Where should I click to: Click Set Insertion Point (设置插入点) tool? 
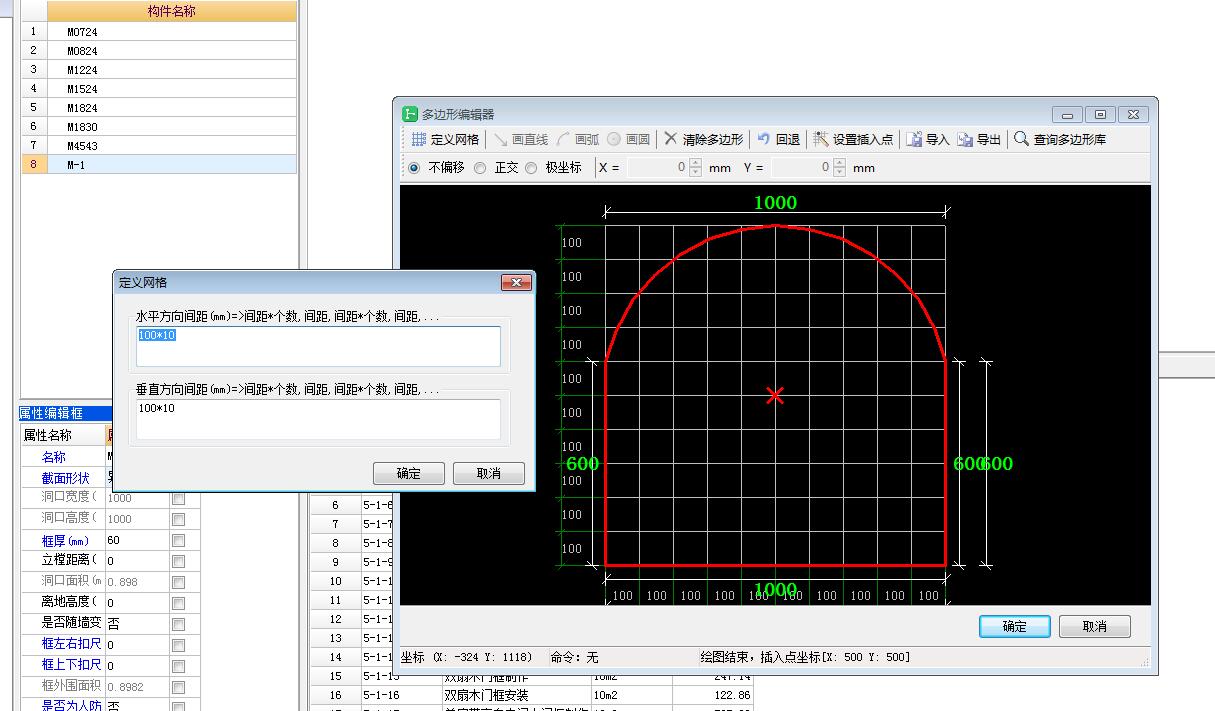click(x=853, y=139)
